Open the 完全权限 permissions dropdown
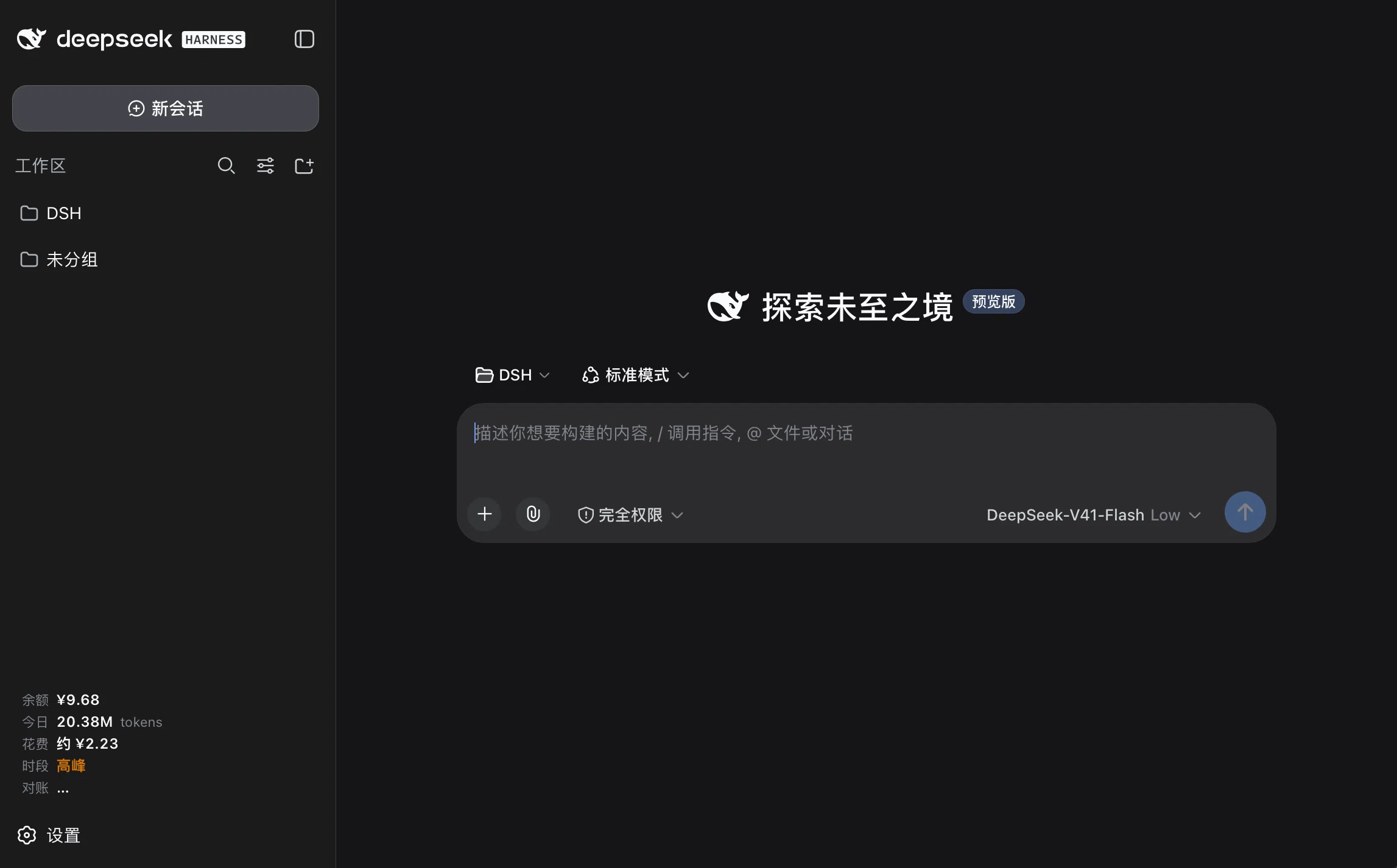The height and width of the screenshot is (868, 1397). pos(630,515)
